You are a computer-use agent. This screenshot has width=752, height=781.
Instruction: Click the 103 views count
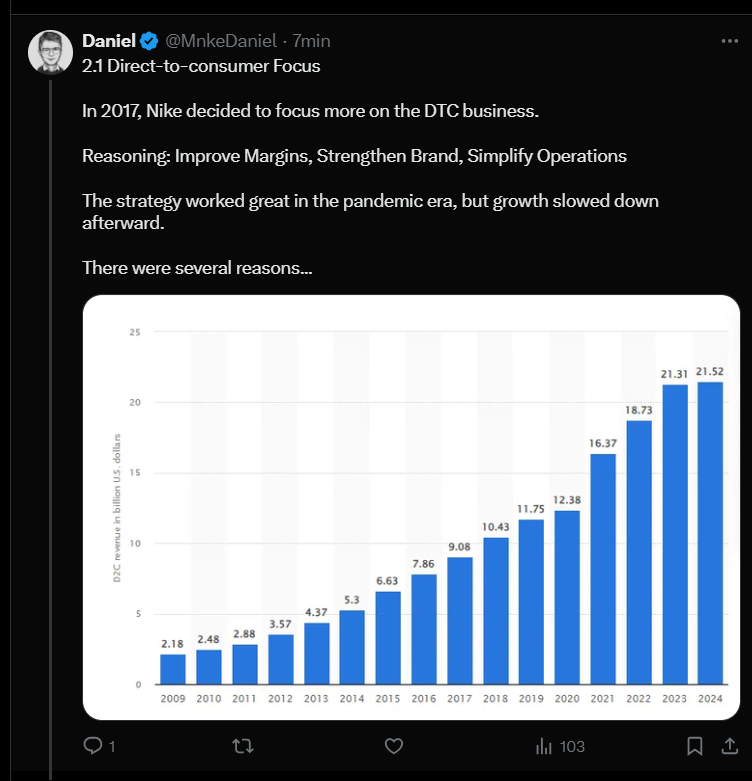[572, 746]
